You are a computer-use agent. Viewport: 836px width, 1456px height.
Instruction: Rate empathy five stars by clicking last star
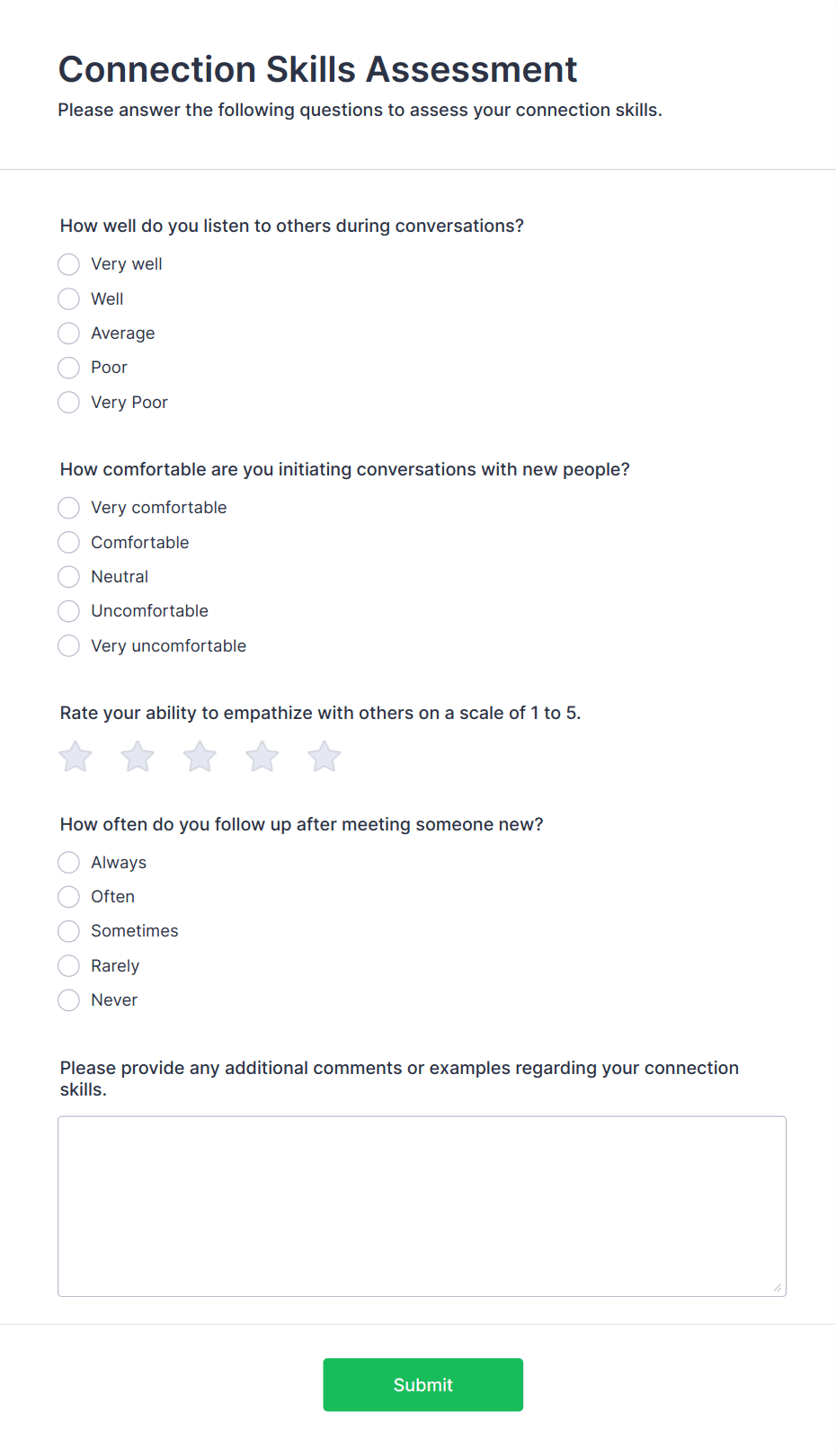324,756
